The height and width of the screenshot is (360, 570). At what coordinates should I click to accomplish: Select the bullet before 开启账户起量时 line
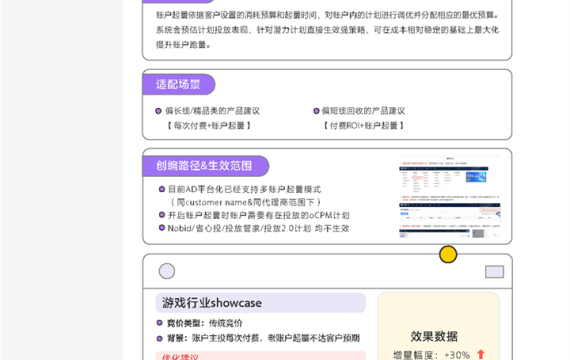[x=162, y=215]
